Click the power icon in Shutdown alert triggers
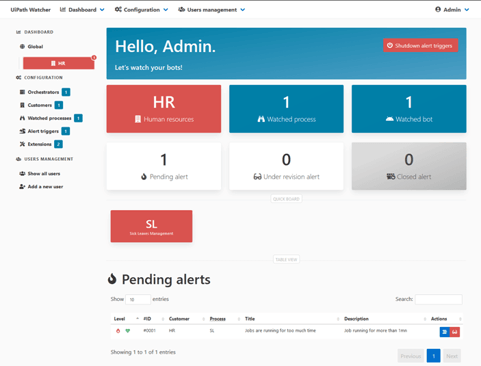Screen dimensions: 481x366 [390, 46]
